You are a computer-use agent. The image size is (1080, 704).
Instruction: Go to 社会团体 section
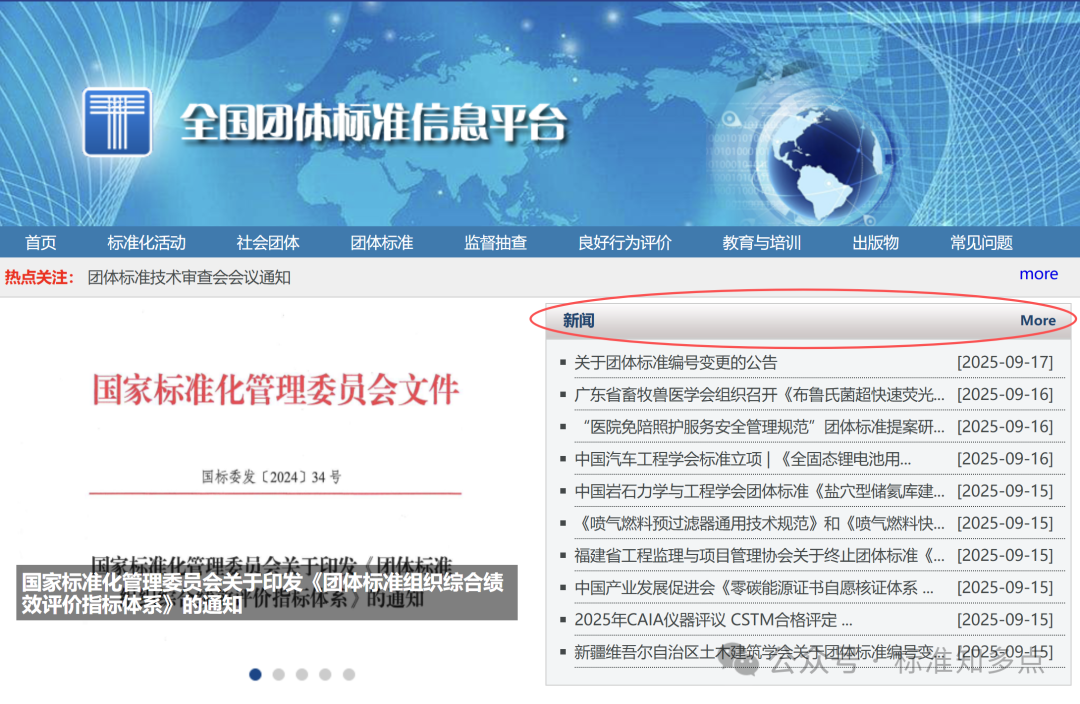point(268,242)
